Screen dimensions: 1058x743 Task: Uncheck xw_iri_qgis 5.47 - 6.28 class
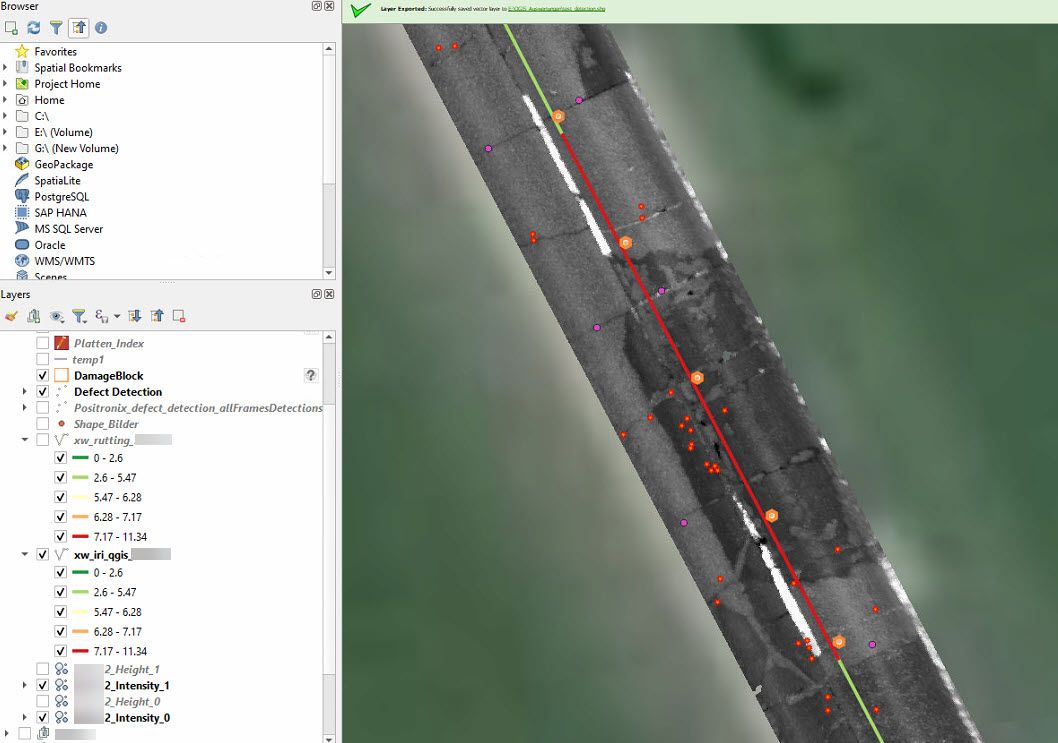pyautogui.click(x=61, y=611)
